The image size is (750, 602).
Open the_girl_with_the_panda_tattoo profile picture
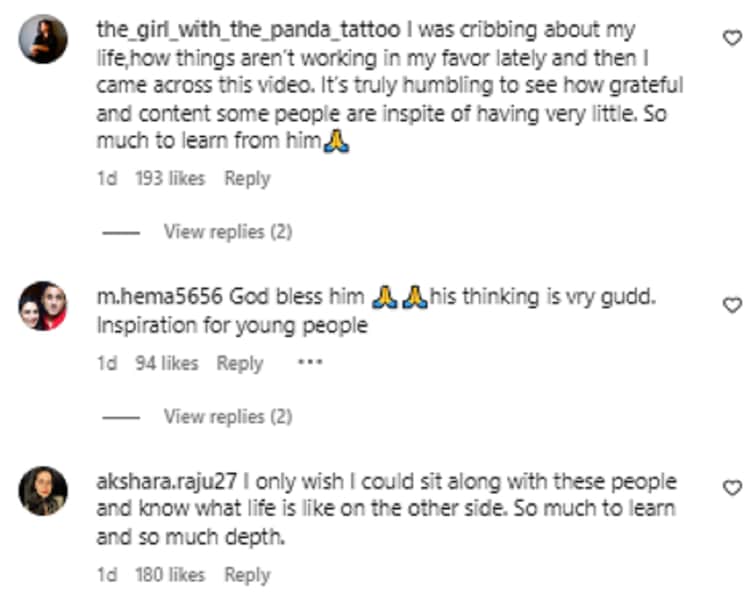pos(43,39)
